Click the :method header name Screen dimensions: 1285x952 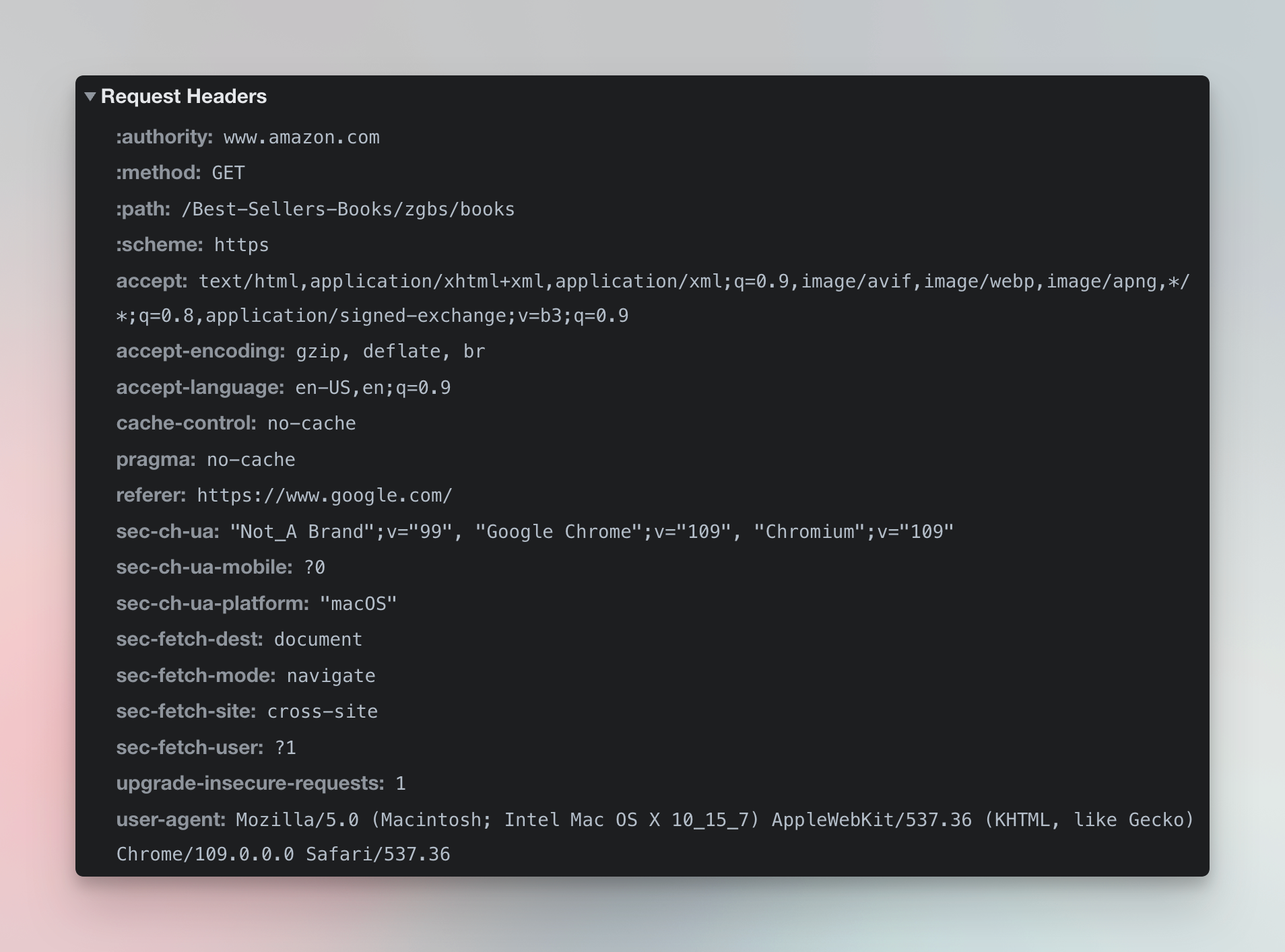[x=158, y=173]
